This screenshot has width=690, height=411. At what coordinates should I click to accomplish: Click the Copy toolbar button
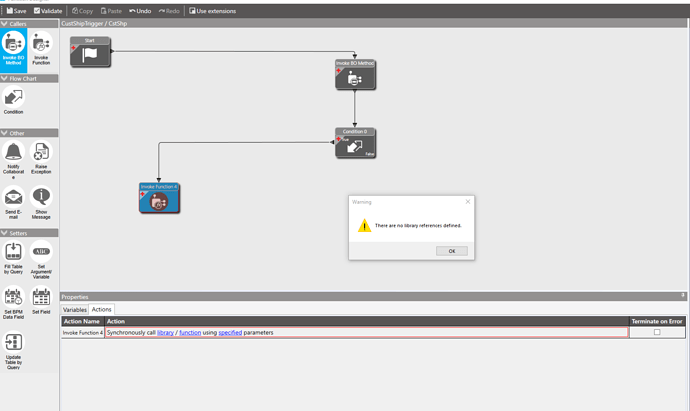pos(82,11)
